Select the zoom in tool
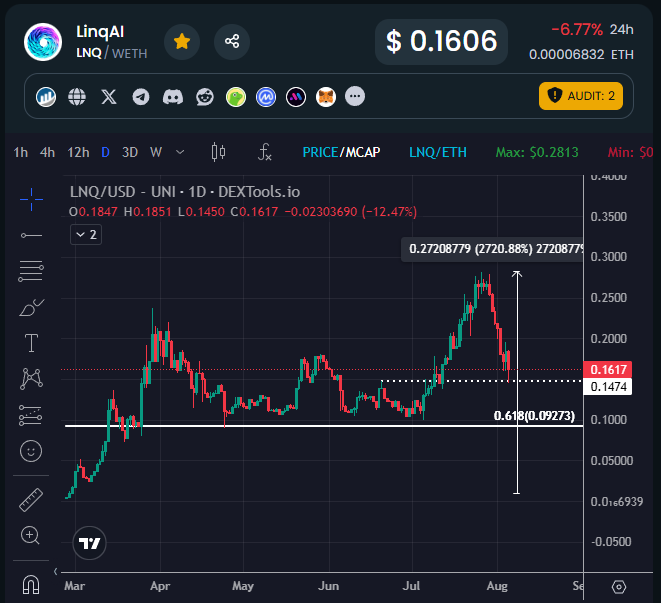Viewport: 661px width, 603px height. click(x=30, y=536)
